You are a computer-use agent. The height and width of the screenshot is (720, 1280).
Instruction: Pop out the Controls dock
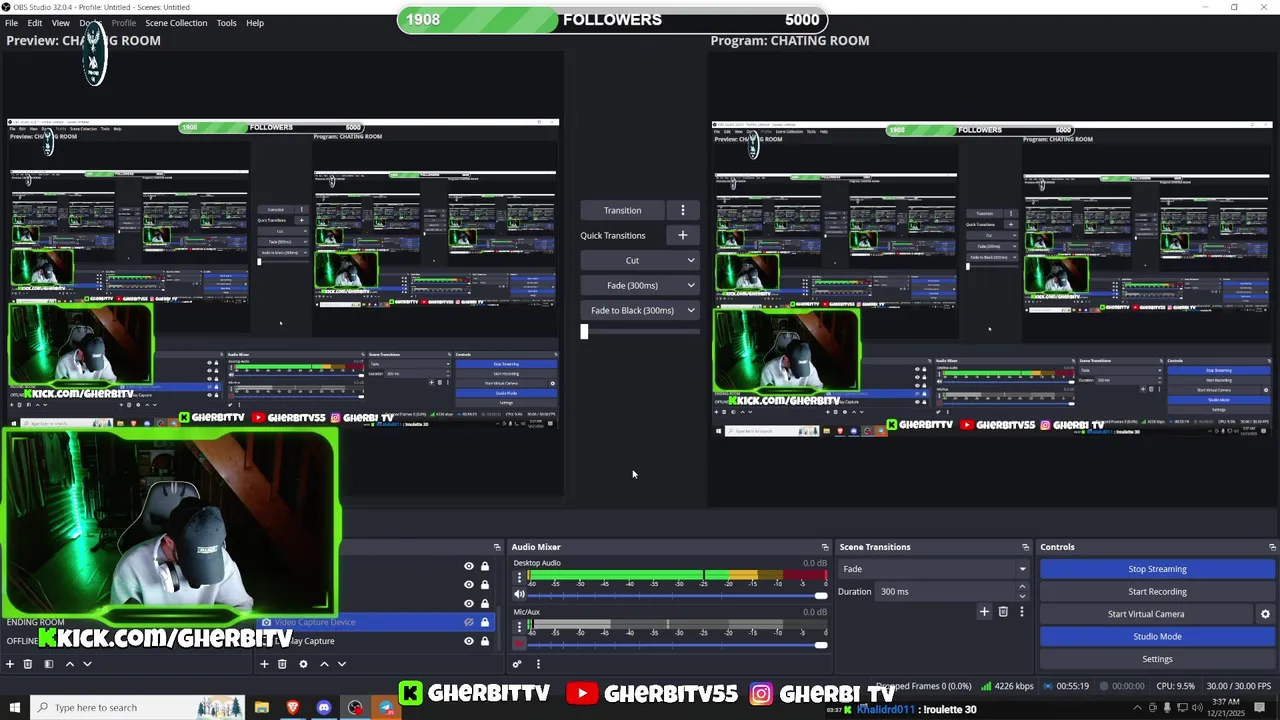(1272, 547)
